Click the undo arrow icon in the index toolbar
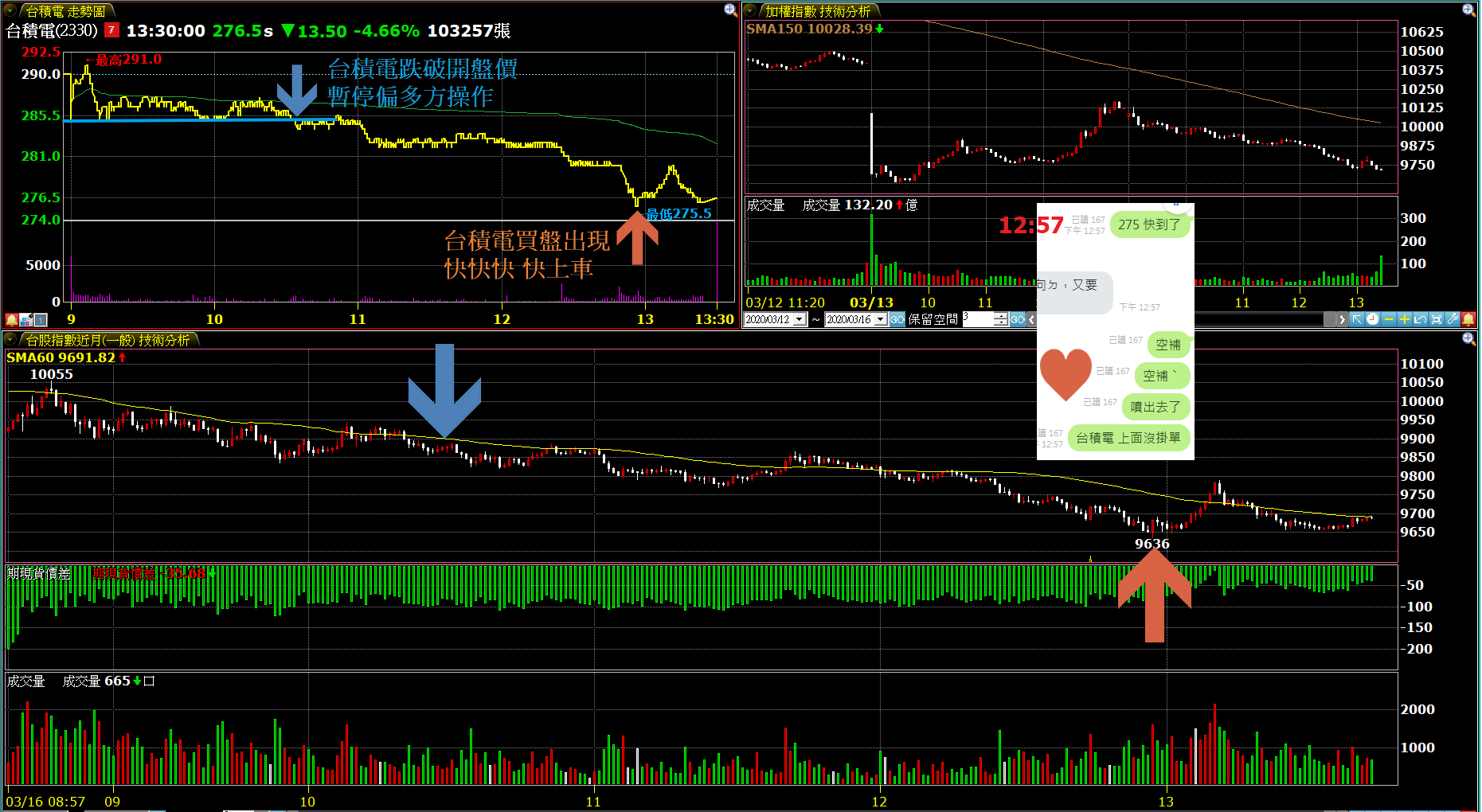 (1420, 319)
